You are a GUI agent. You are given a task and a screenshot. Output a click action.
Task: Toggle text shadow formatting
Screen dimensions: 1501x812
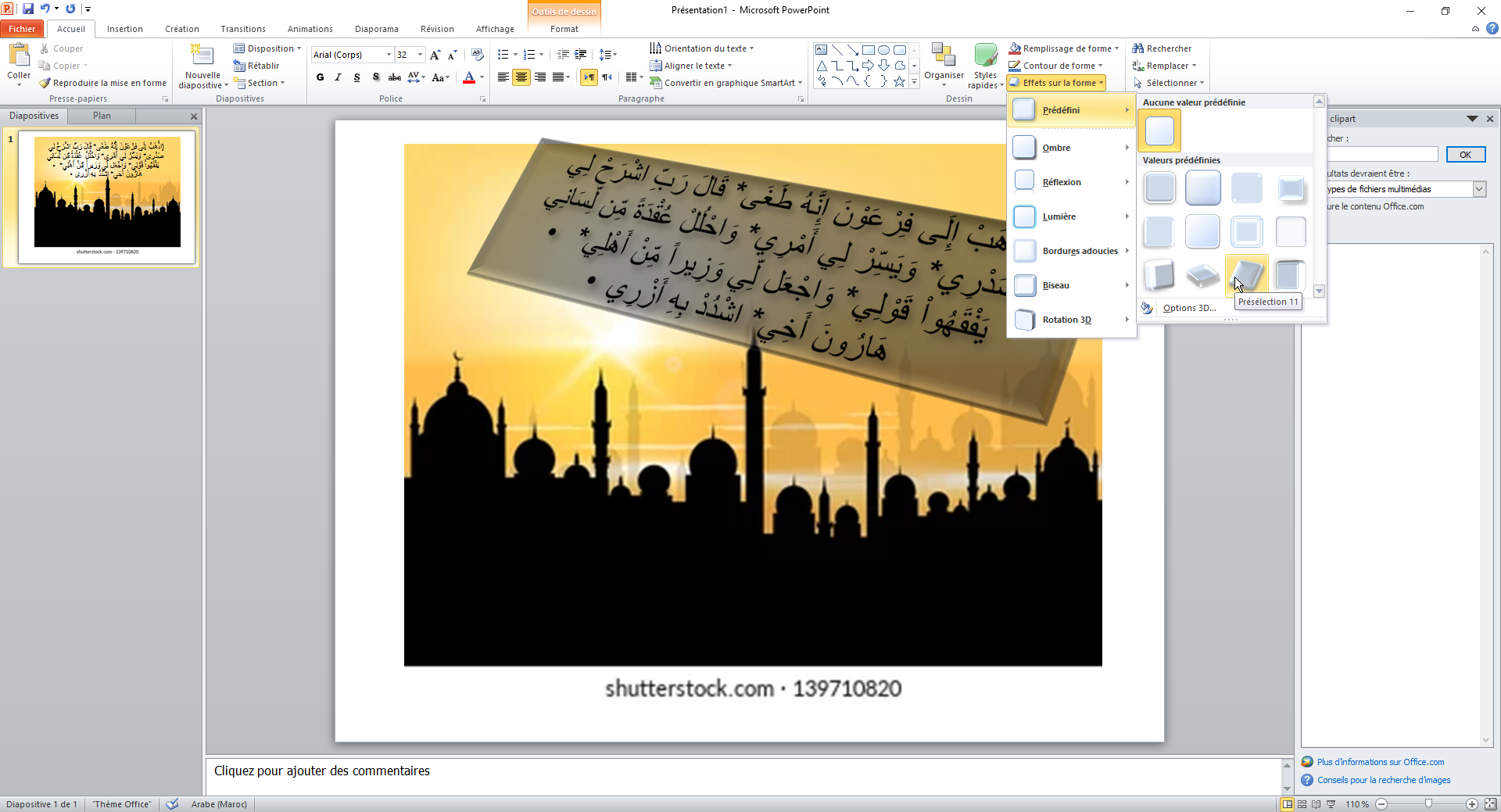[376, 77]
